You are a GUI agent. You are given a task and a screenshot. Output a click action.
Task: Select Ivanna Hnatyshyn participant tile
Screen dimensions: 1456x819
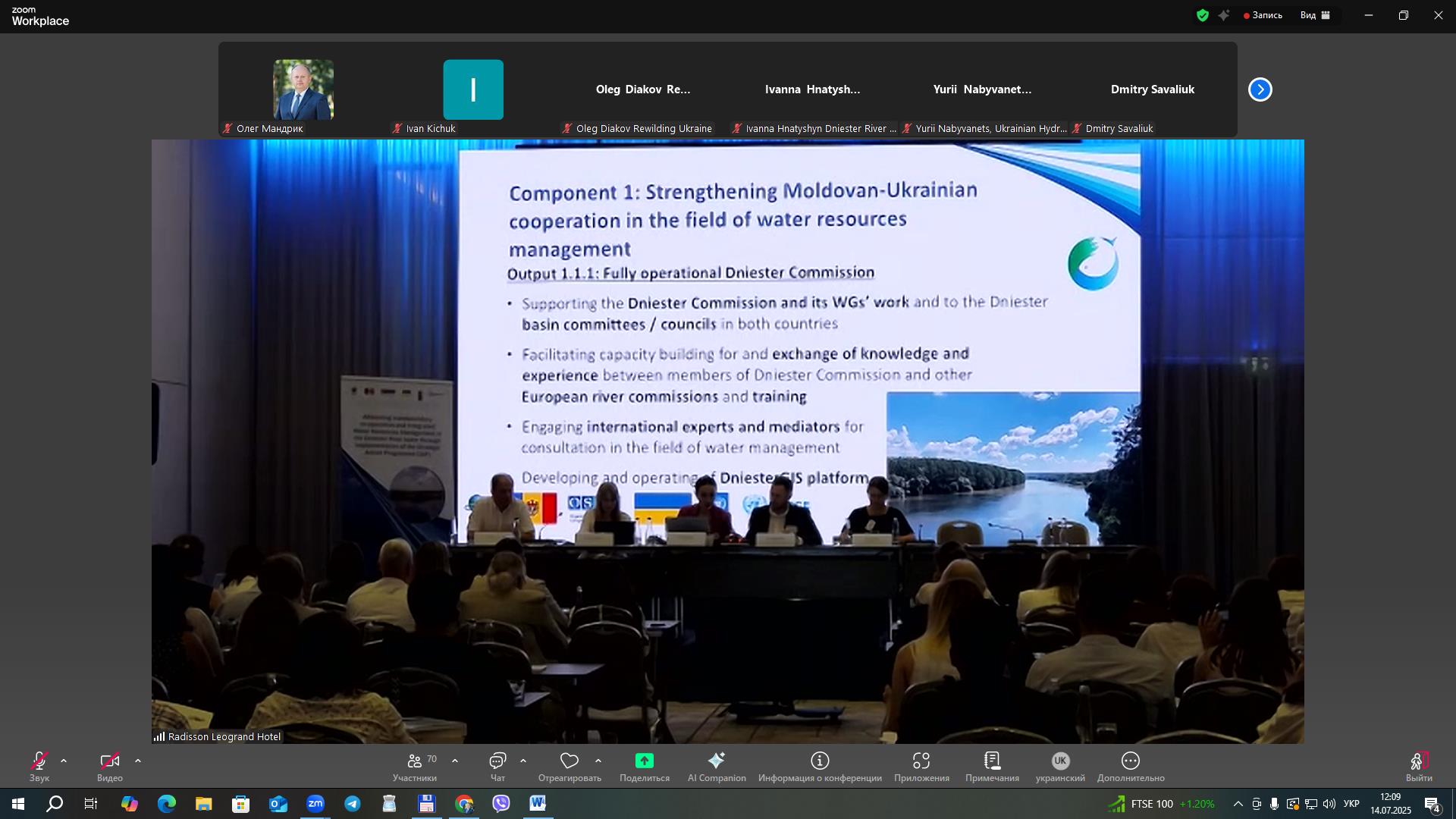[x=813, y=89]
